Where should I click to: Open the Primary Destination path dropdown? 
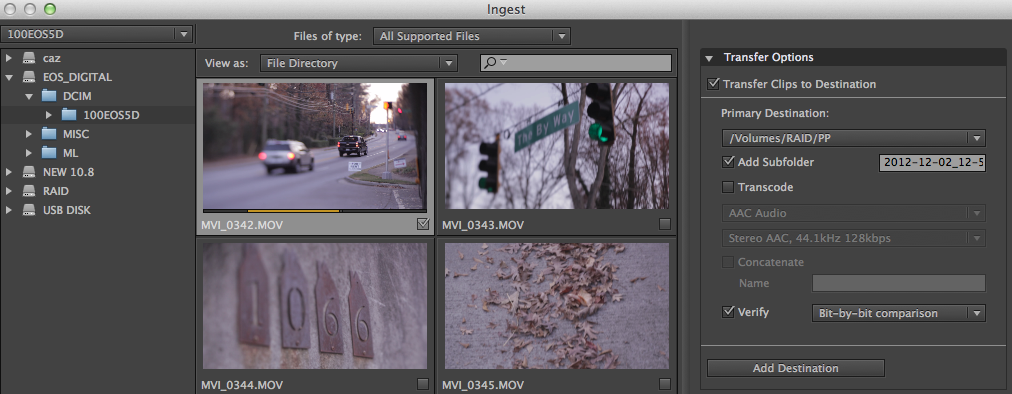click(853, 138)
